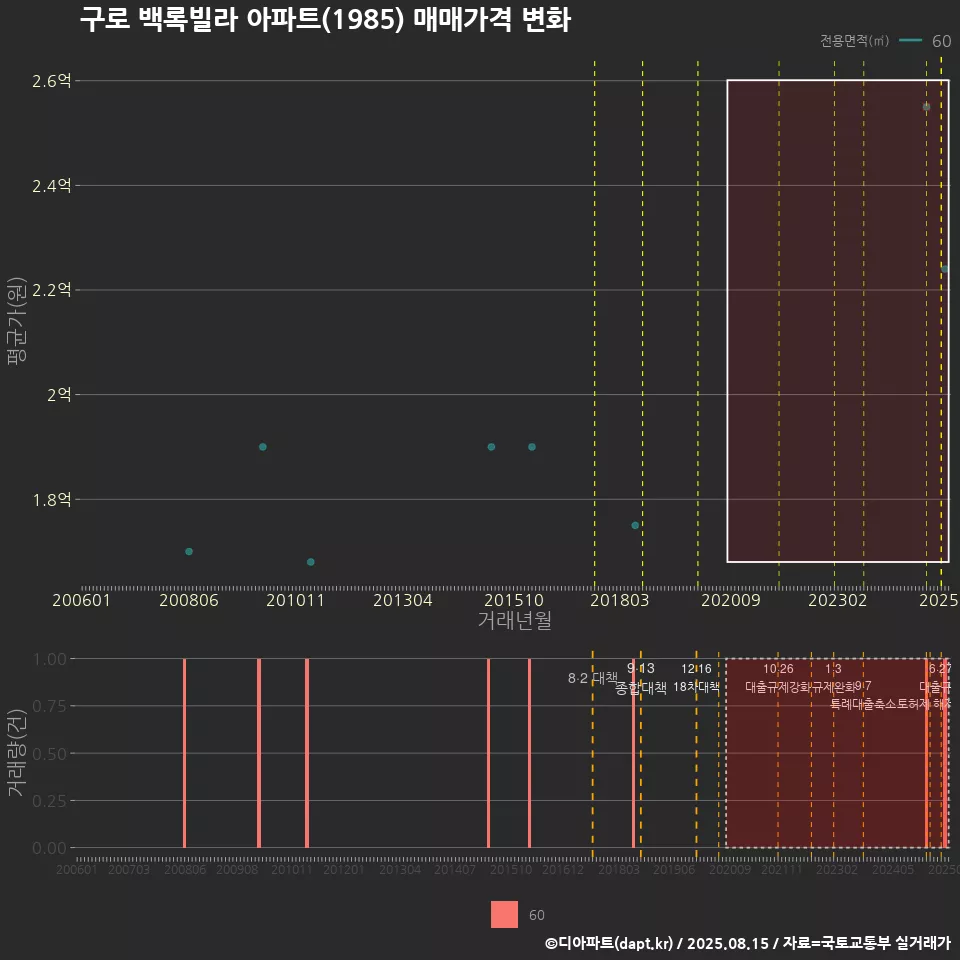Viewport: 960px width, 960px height.
Task: Click the 9·13 종합대책 annotation label
Action: 640,678
